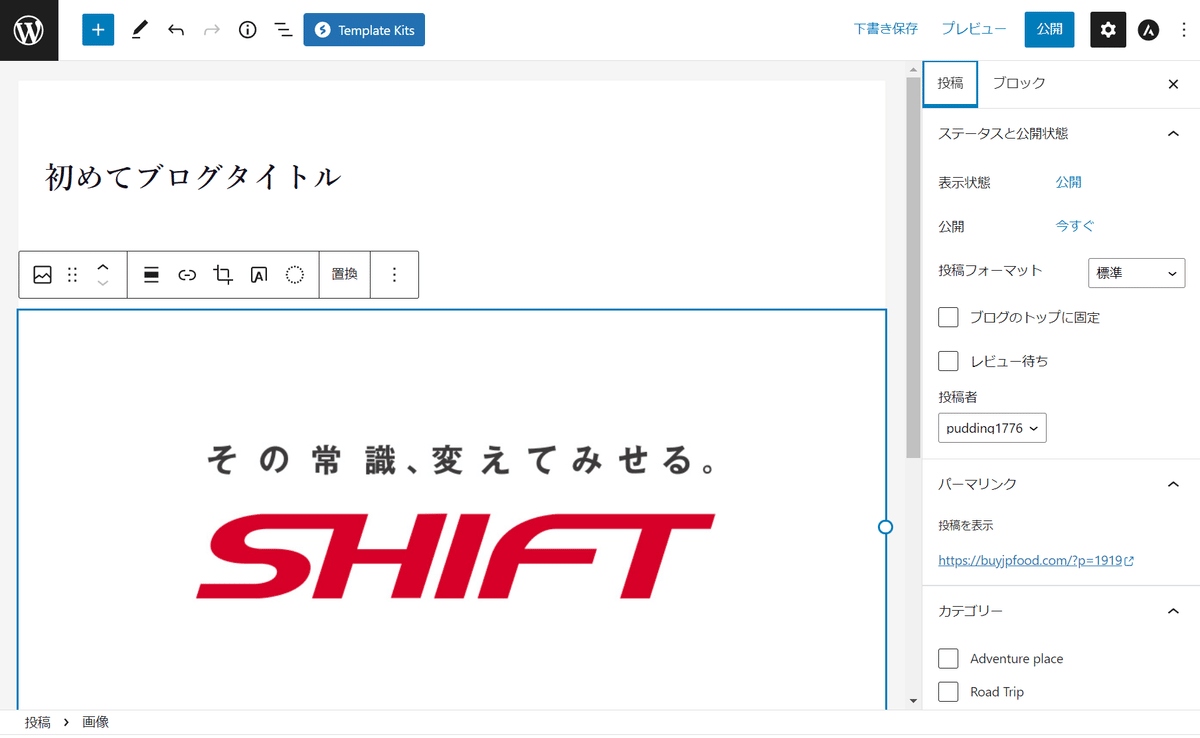Close the settings sidebar
The width and height of the screenshot is (1200, 738).
[1174, 84]
